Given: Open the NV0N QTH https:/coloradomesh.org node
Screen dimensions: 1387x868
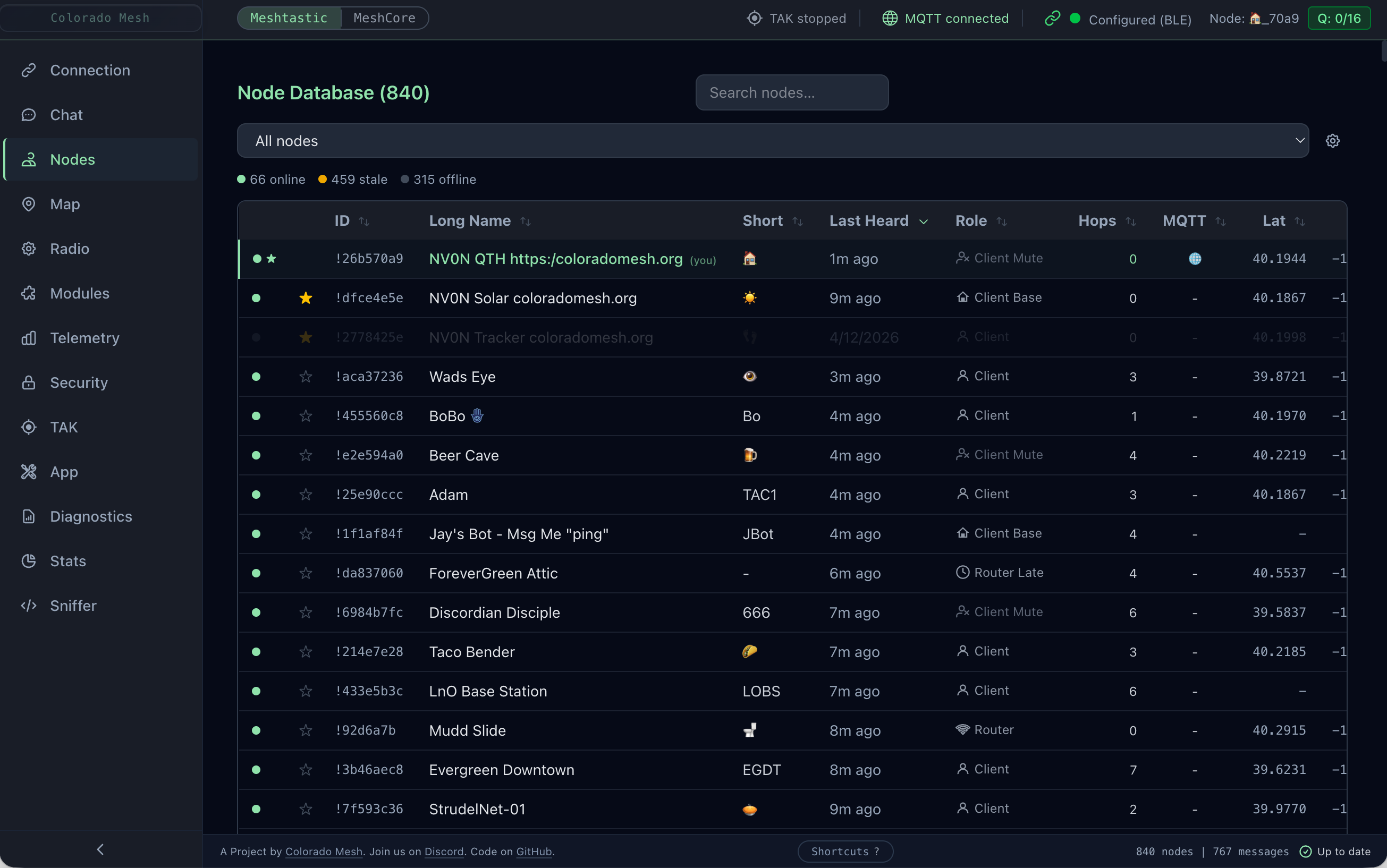Looking at the screenshot, I should tap(556, 259).
